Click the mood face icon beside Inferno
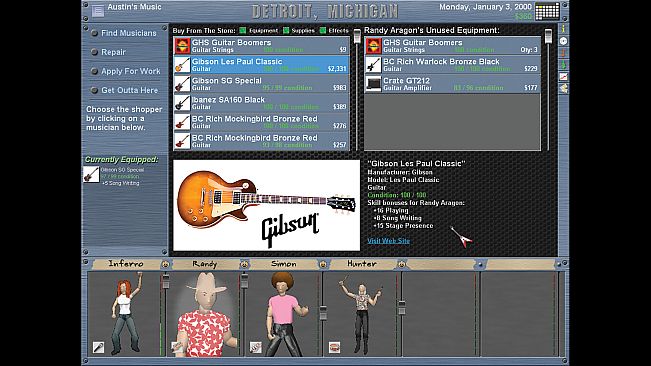 coord(165,264)
